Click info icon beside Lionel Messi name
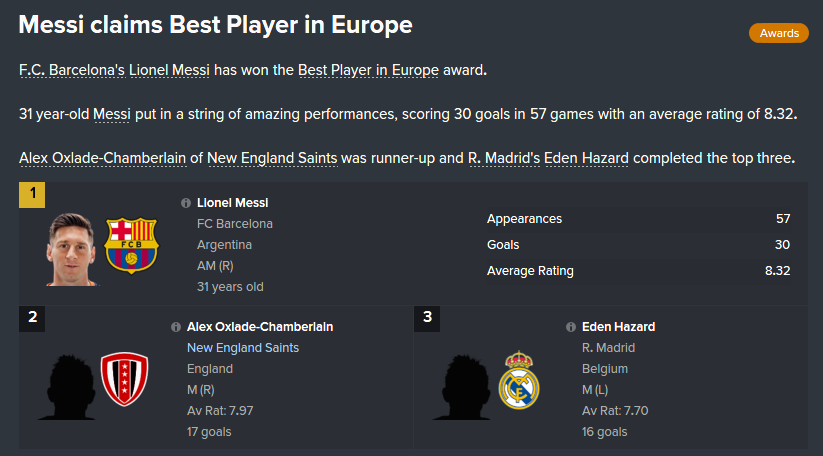The image size is (823, 456). (x=186, y=203)
